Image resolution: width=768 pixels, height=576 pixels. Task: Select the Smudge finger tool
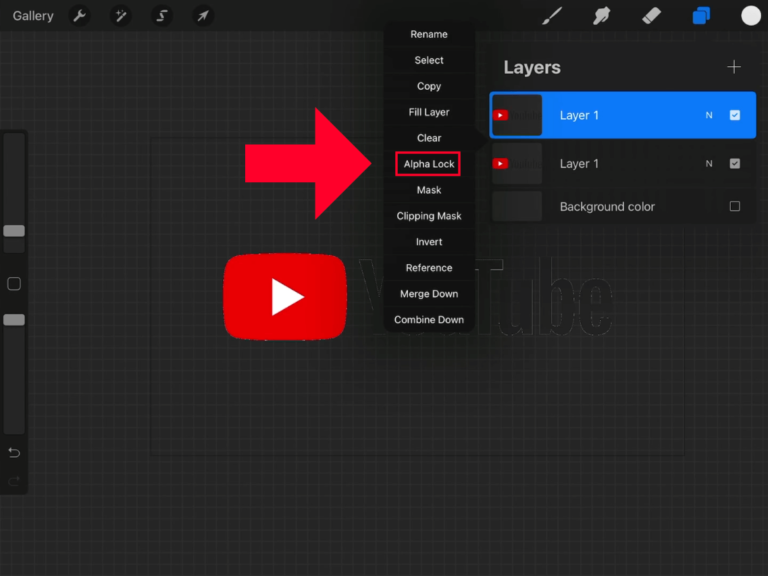click(601, 16)
